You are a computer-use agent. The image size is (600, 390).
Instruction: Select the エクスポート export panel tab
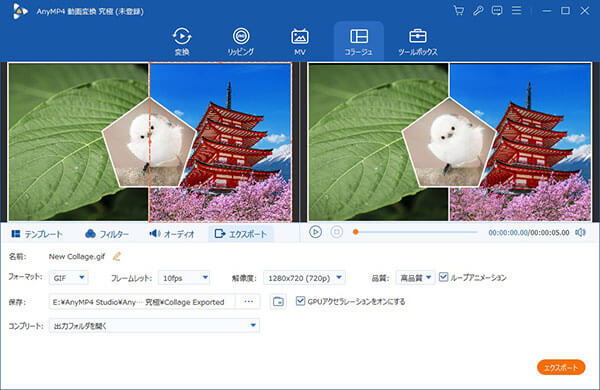pyautogui.click(x=241, y=234)
